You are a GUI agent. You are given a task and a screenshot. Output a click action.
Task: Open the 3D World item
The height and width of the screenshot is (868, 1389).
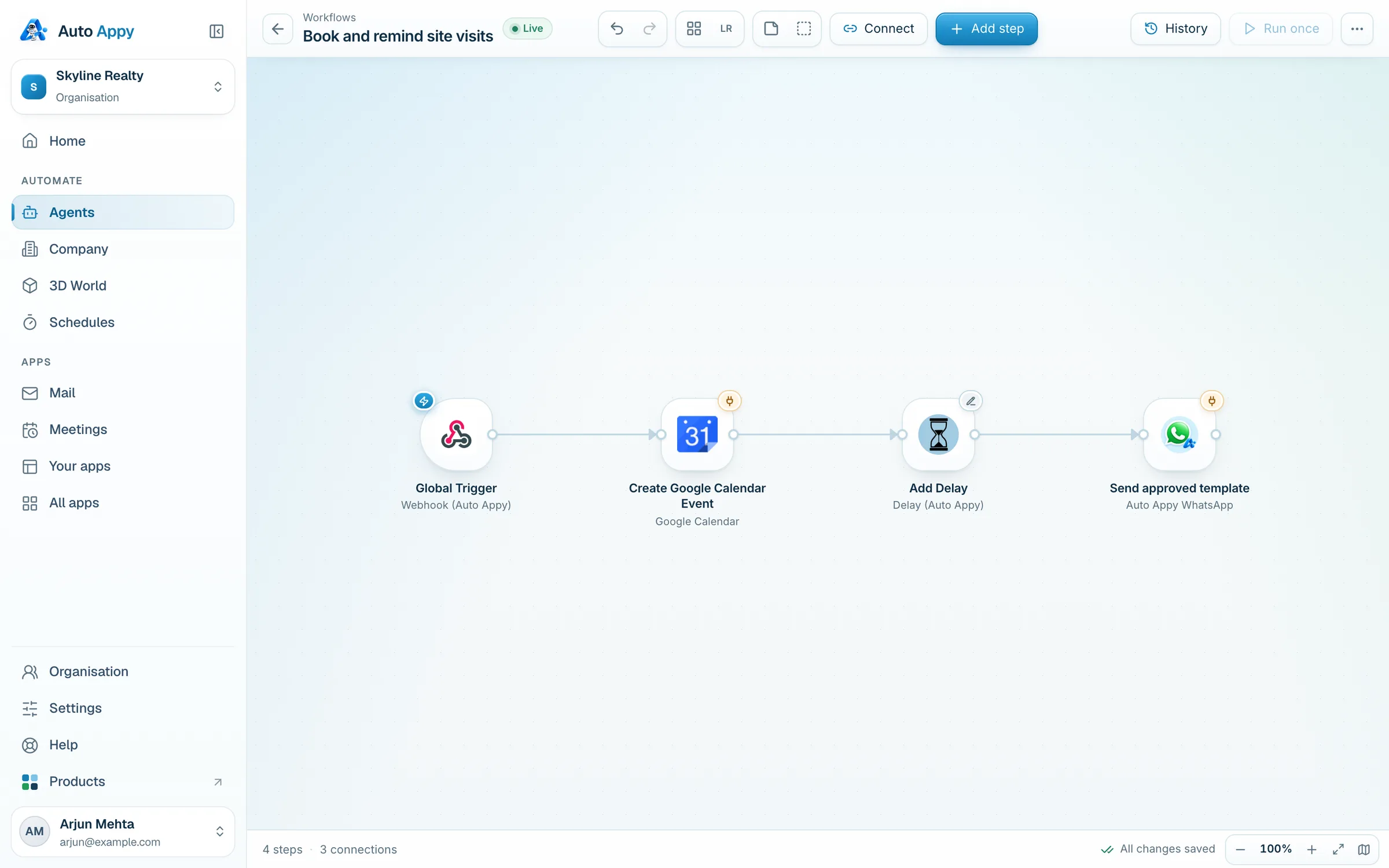coord(123,285)
